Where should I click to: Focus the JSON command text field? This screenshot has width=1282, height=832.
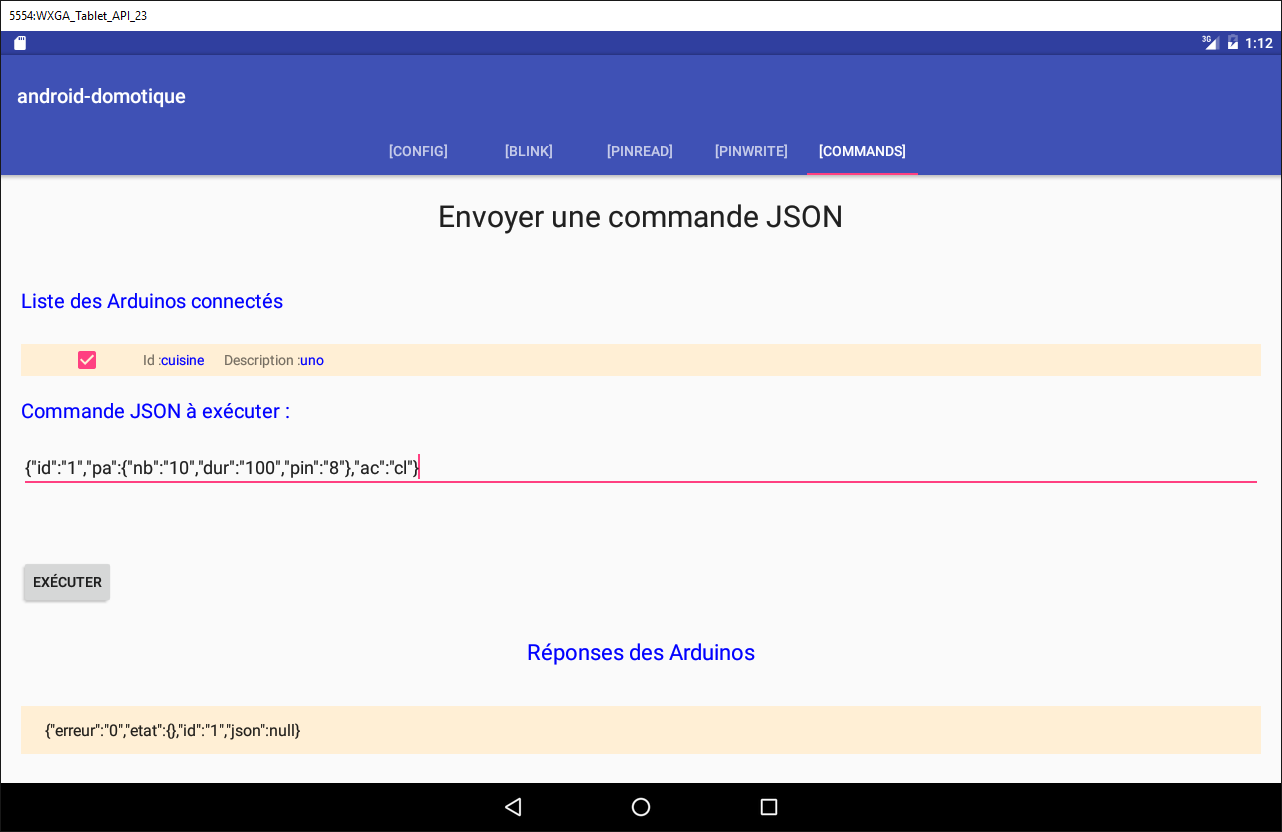pos(640,467)
